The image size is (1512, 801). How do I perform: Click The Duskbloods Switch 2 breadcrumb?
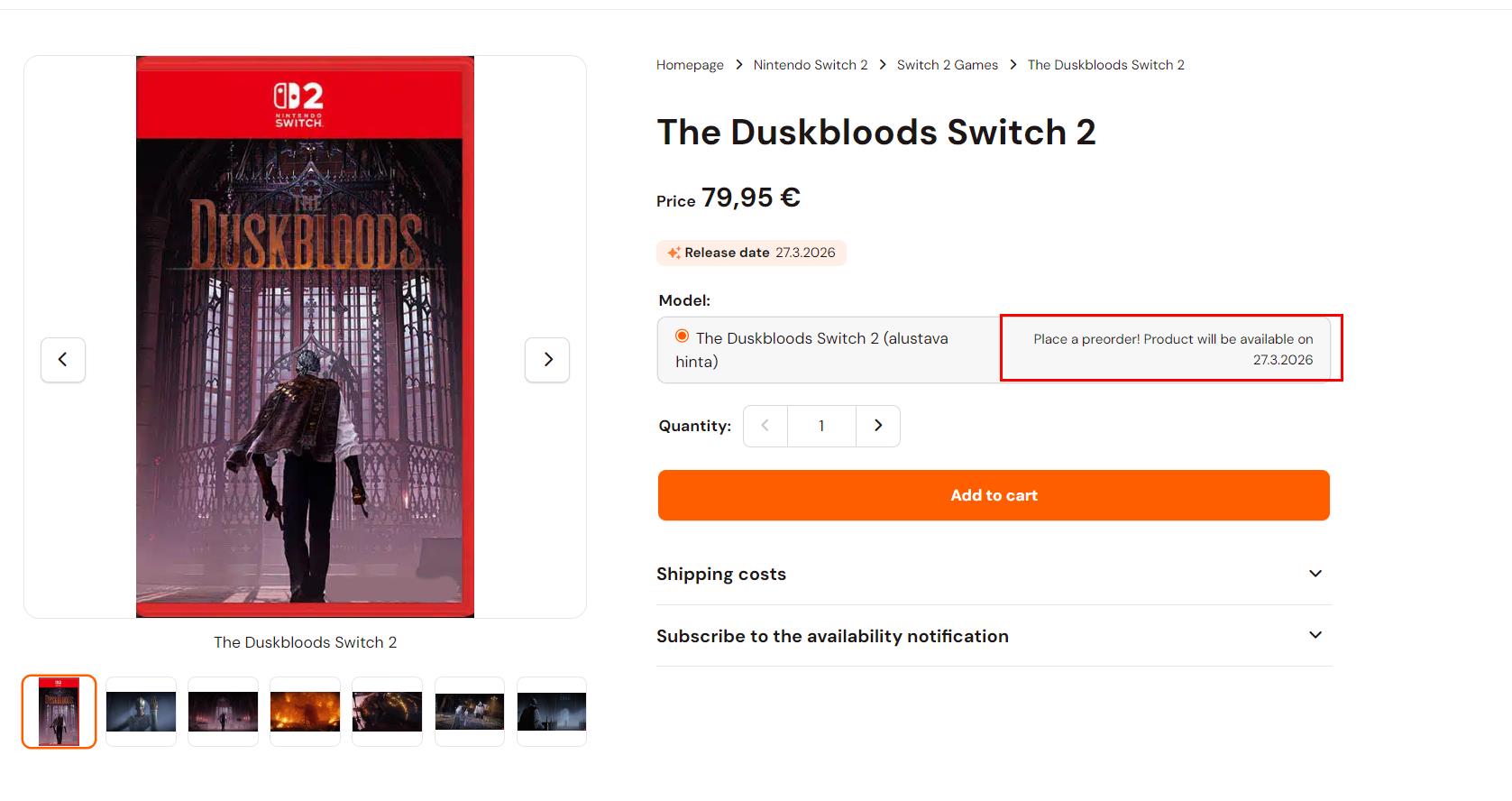pyautogui.click(x=1106, y=65)
